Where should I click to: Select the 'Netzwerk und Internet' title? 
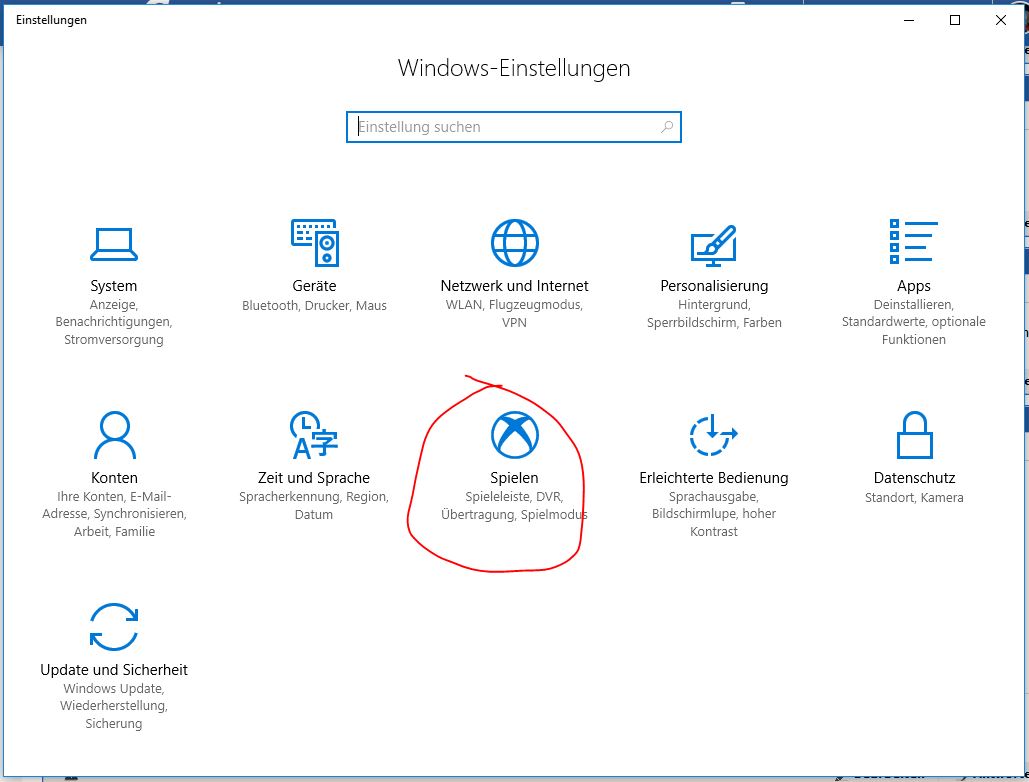(x=514, y=286)
